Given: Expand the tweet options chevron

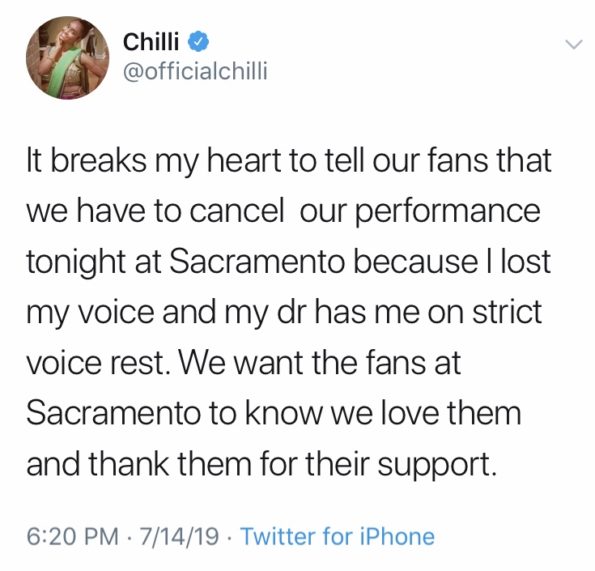Looking at the screenshot, I should click(573, 44).
